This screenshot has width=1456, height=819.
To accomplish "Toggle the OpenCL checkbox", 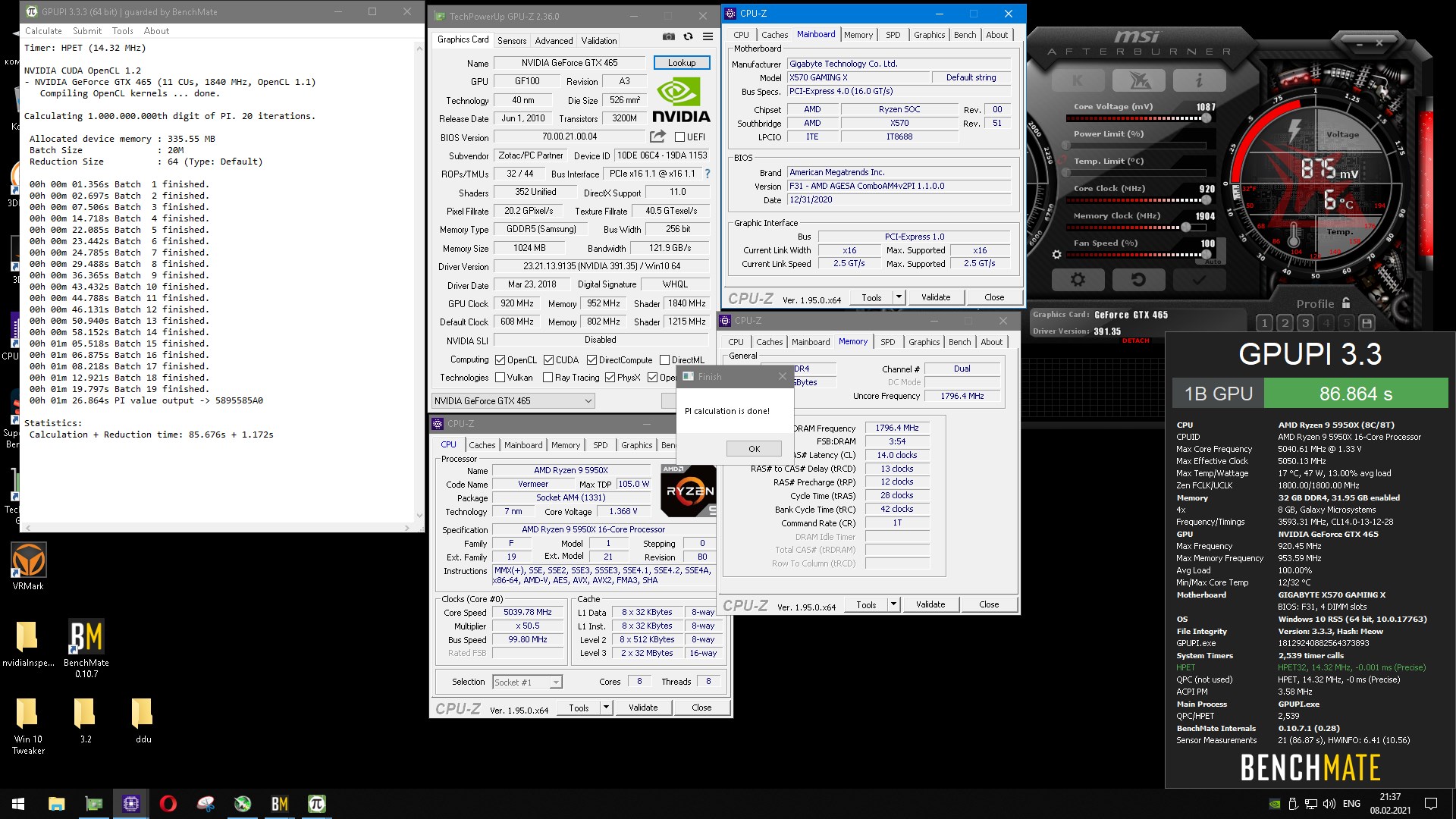I will click(500, 360).
